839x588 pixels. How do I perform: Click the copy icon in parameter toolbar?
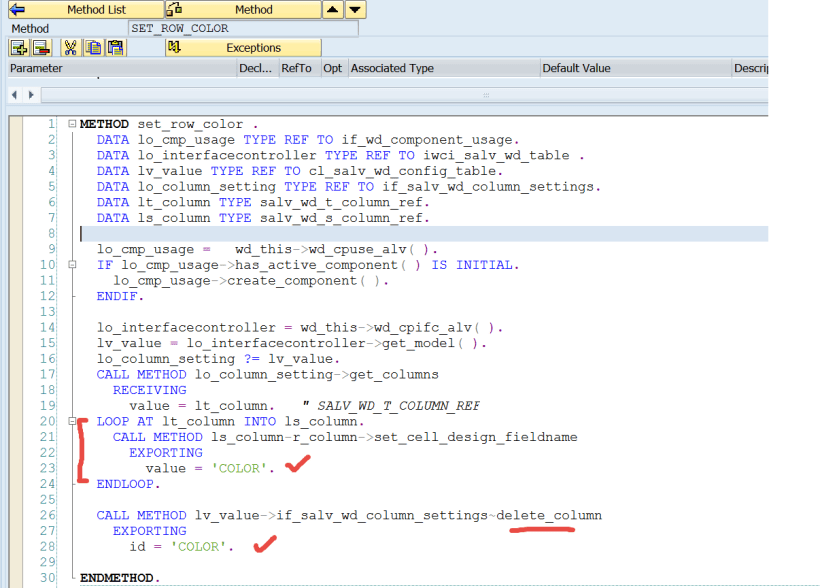93,48
